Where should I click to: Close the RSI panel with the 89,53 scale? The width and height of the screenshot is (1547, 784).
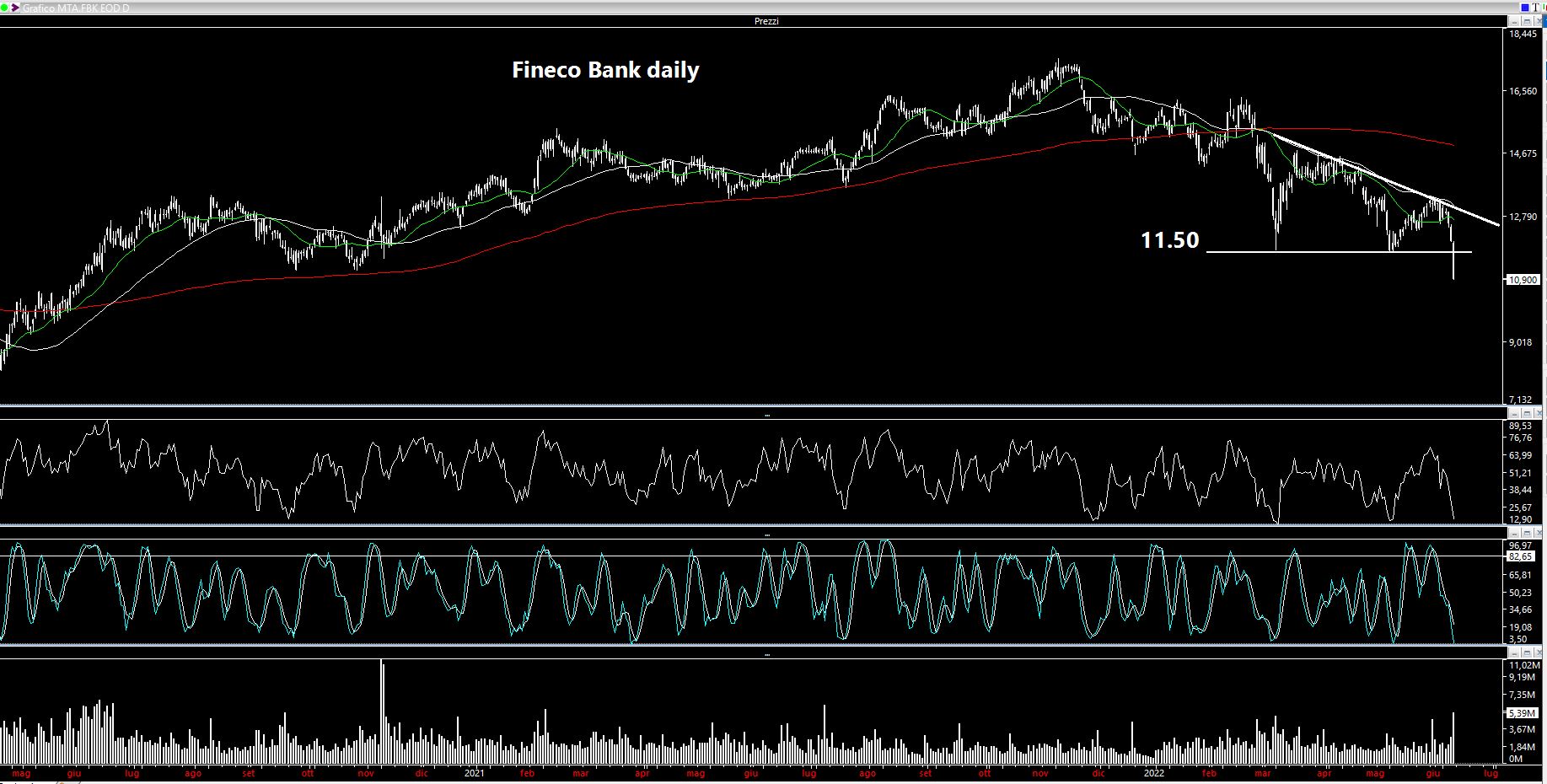1539,413
